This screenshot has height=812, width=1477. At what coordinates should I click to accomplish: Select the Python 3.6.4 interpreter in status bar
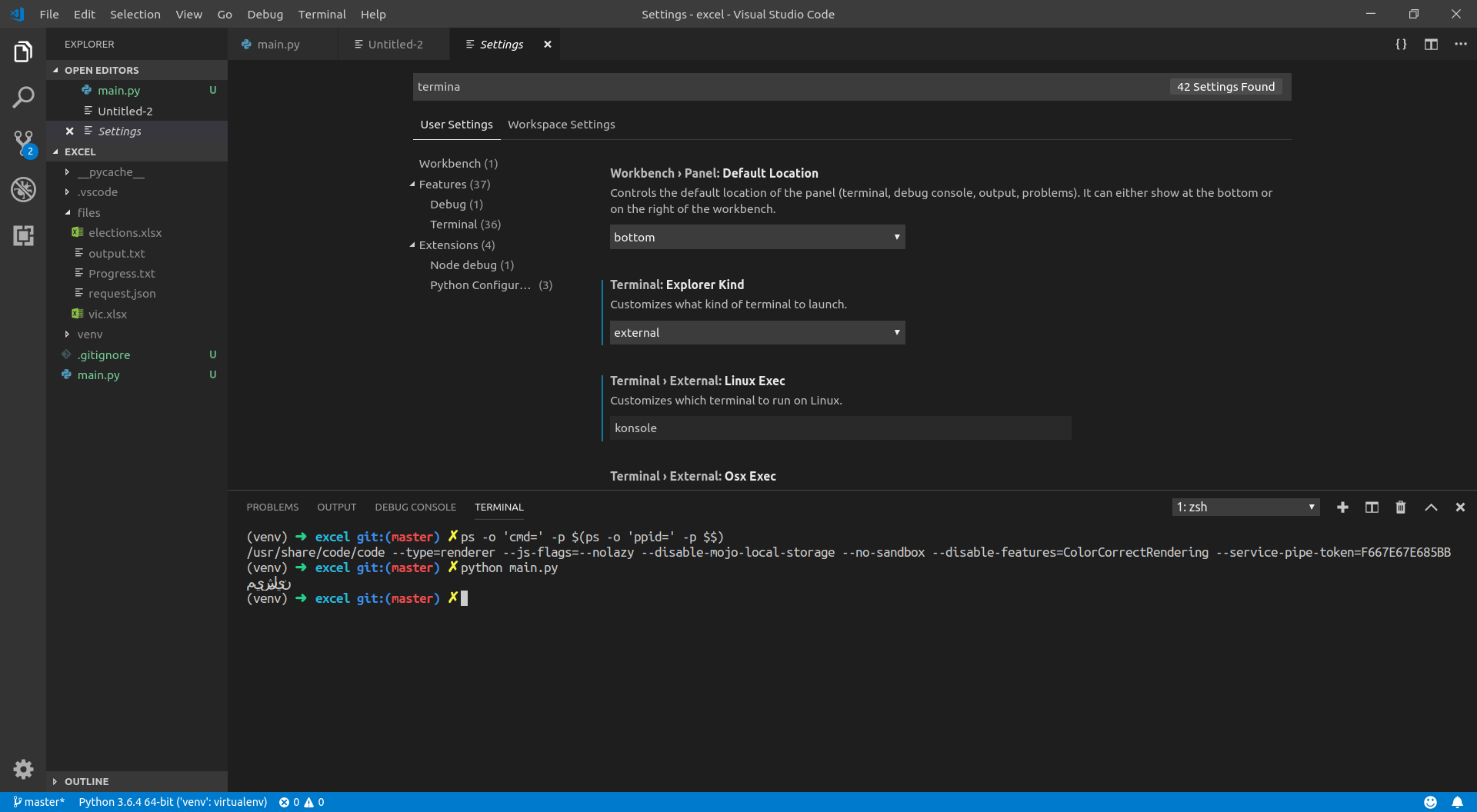(172, 801)
